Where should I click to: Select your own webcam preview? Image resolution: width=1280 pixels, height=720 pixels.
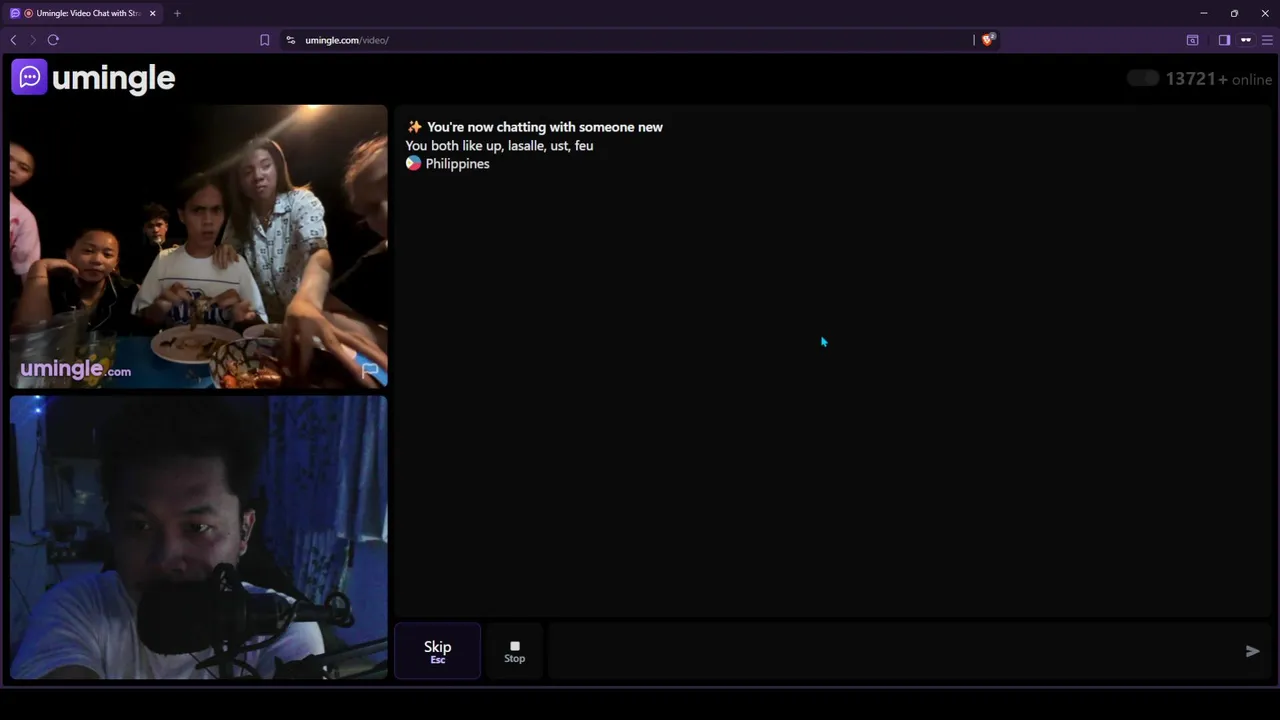(x=198, y=537)
